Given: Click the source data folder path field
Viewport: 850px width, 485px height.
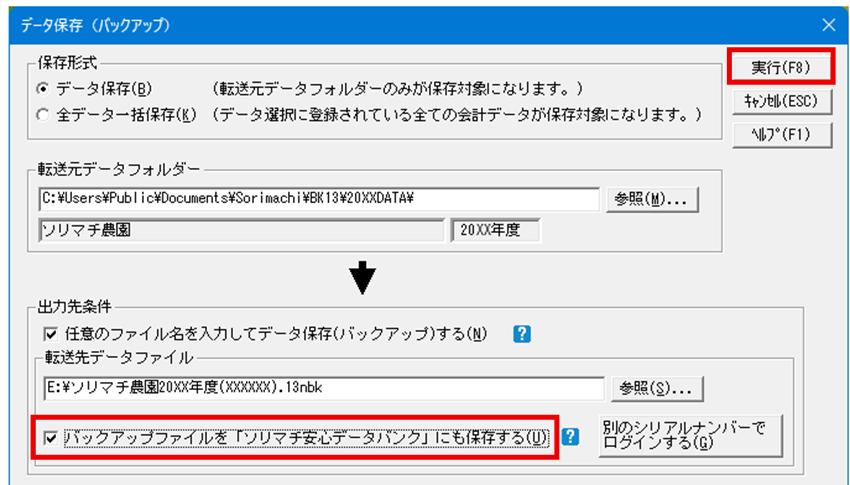Looking at the screenshot, I should tap(319, 199).
